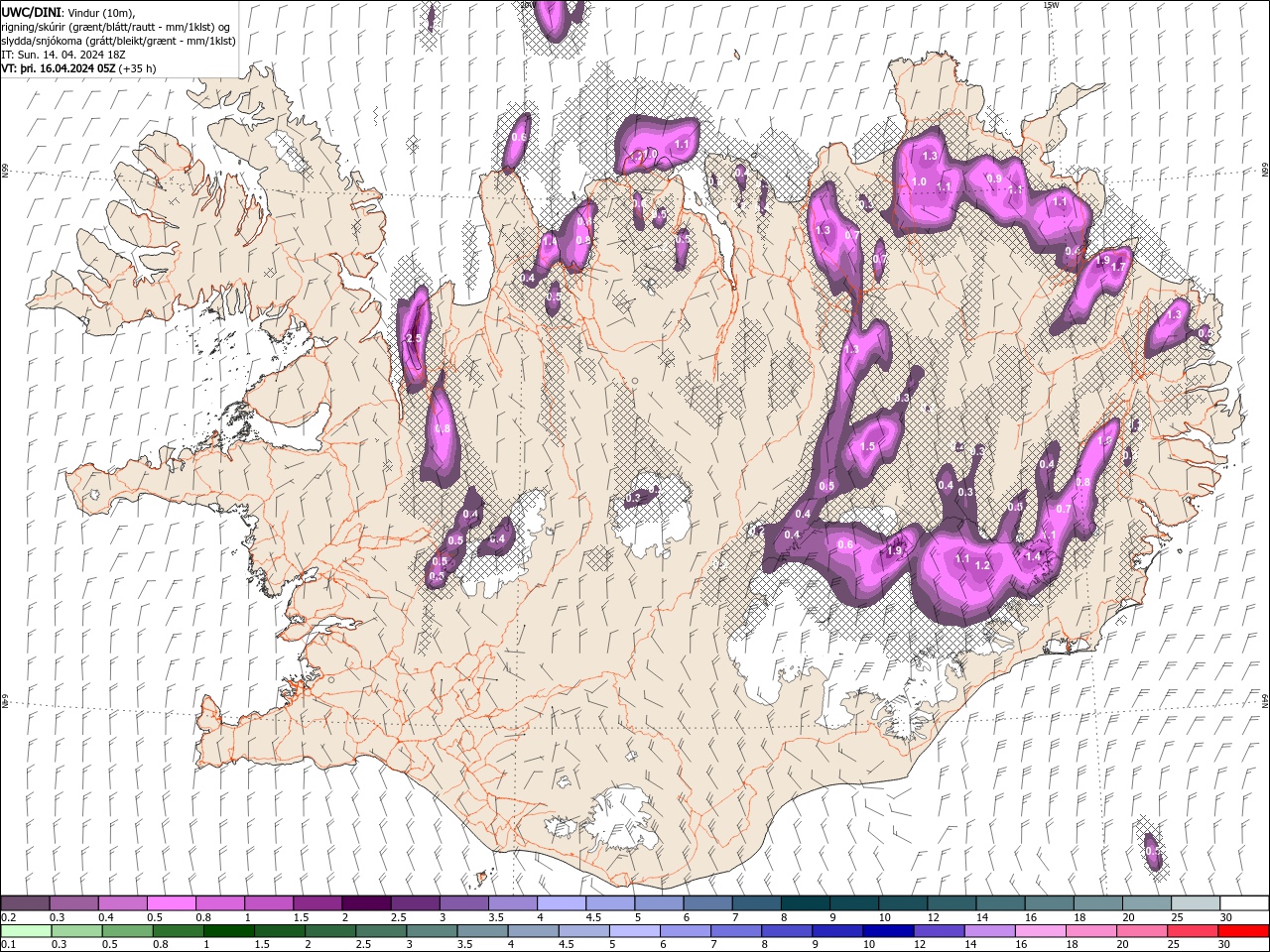This screenshot has width=1270, height=952.
Task: Click the palest green rain swatch starting at 0.1
Action: pyautogui.click(x=26, y=931)
